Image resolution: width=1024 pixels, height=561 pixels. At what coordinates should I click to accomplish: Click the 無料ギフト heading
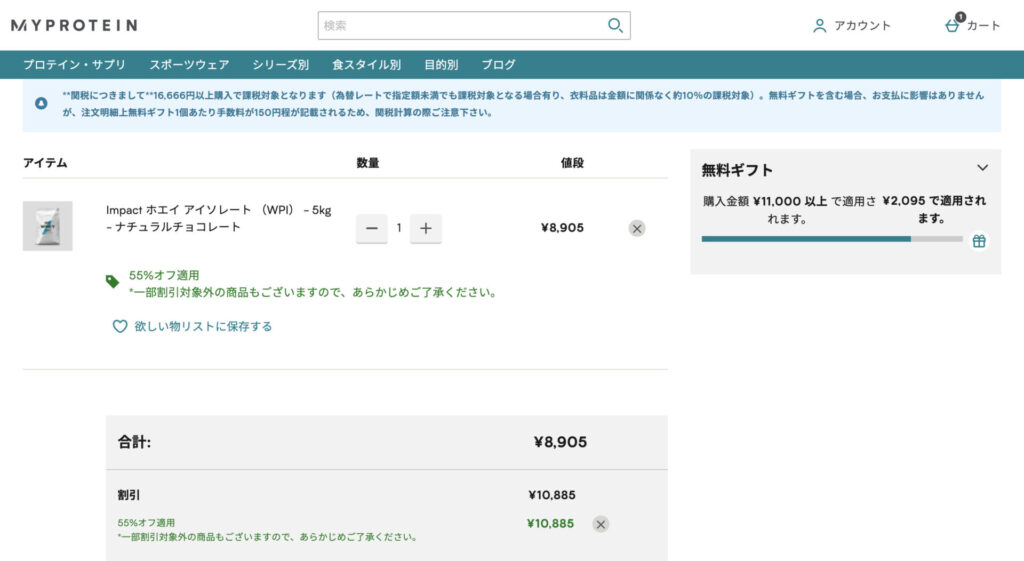[x=737, y=170]
